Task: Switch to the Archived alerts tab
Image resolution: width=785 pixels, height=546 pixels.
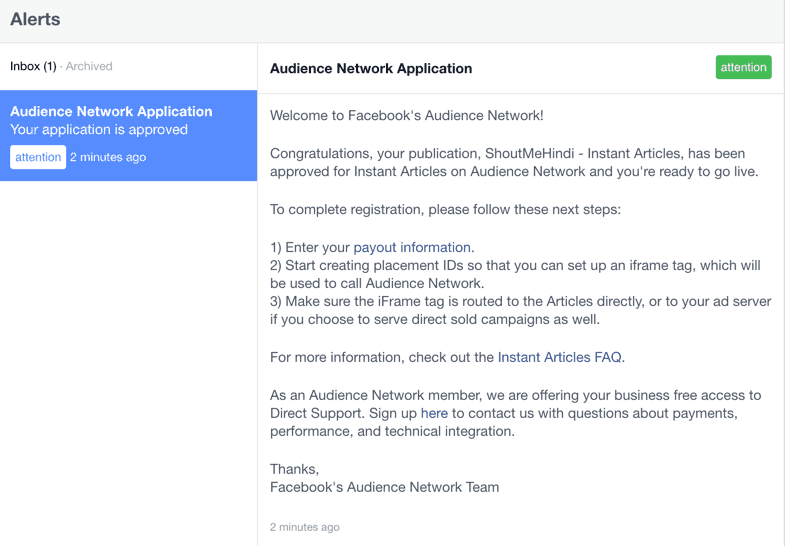Action: click(x=89, y=66)
